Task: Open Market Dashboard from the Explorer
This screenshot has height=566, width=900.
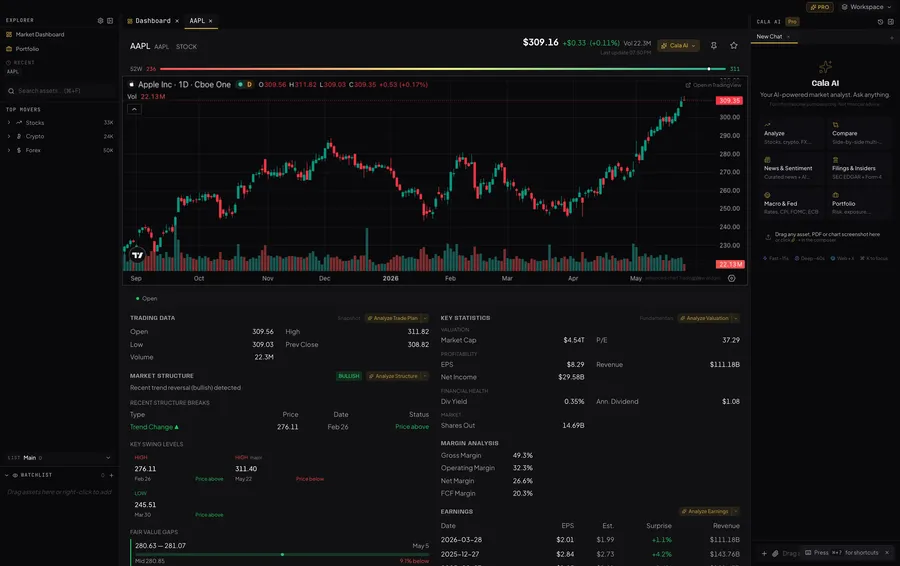Action: point(40,34)
